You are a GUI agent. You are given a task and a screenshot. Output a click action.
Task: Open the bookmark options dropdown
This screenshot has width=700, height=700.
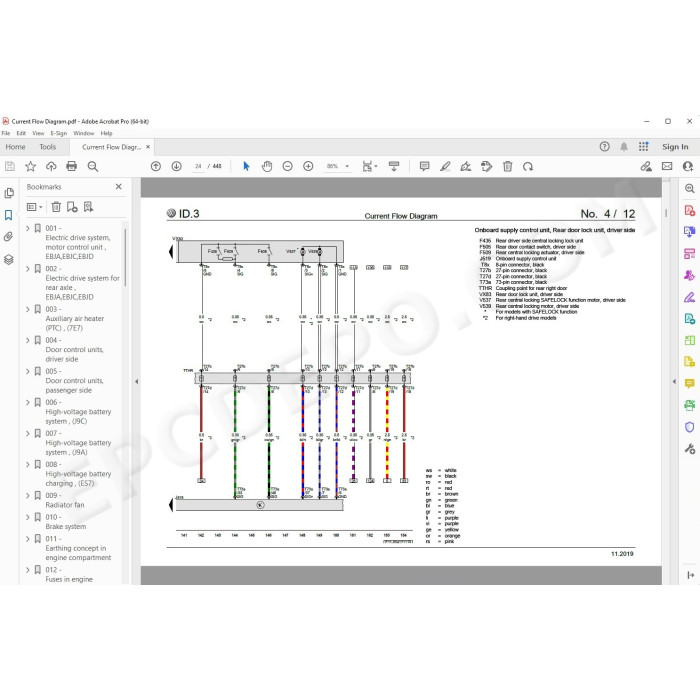click(34, 207)
